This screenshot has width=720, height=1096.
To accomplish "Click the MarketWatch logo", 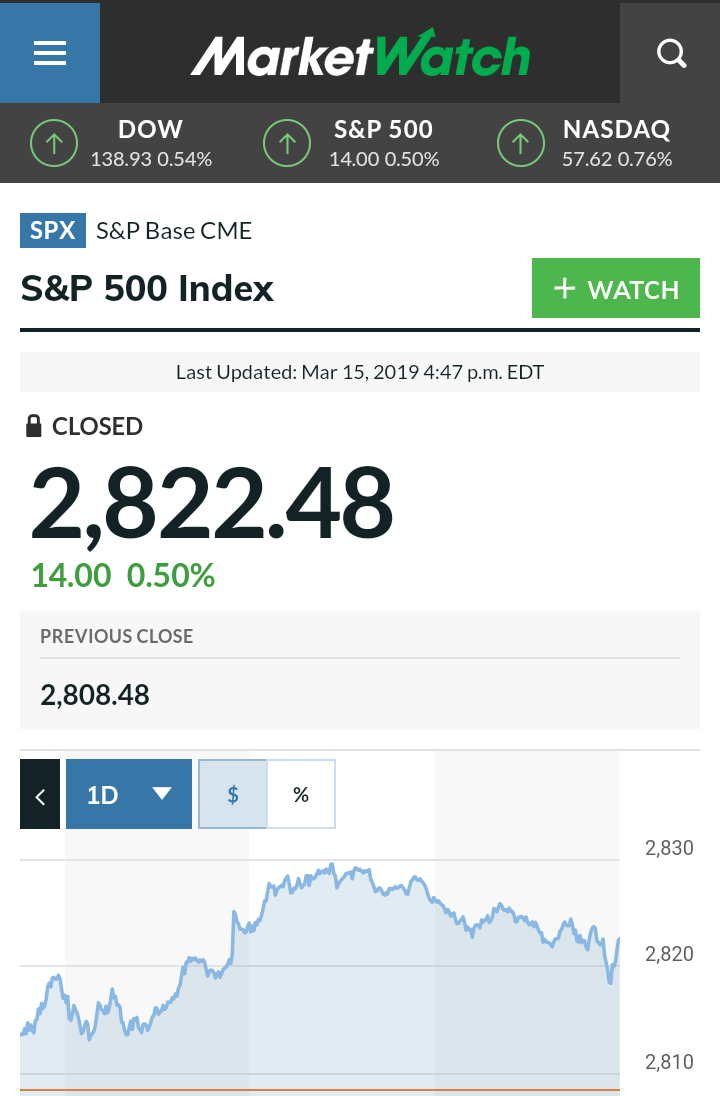I will point(360,53).
